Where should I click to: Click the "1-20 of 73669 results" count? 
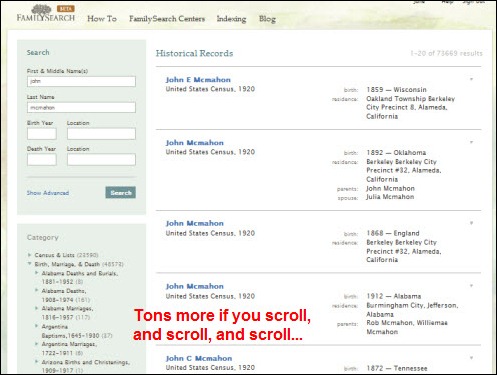point(446,53)
